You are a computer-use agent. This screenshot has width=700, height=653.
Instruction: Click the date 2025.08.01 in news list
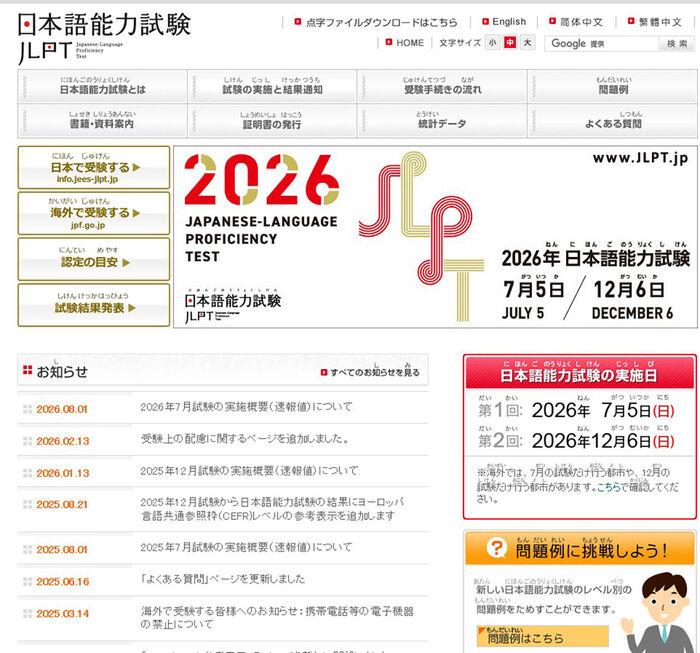point(62,550)
